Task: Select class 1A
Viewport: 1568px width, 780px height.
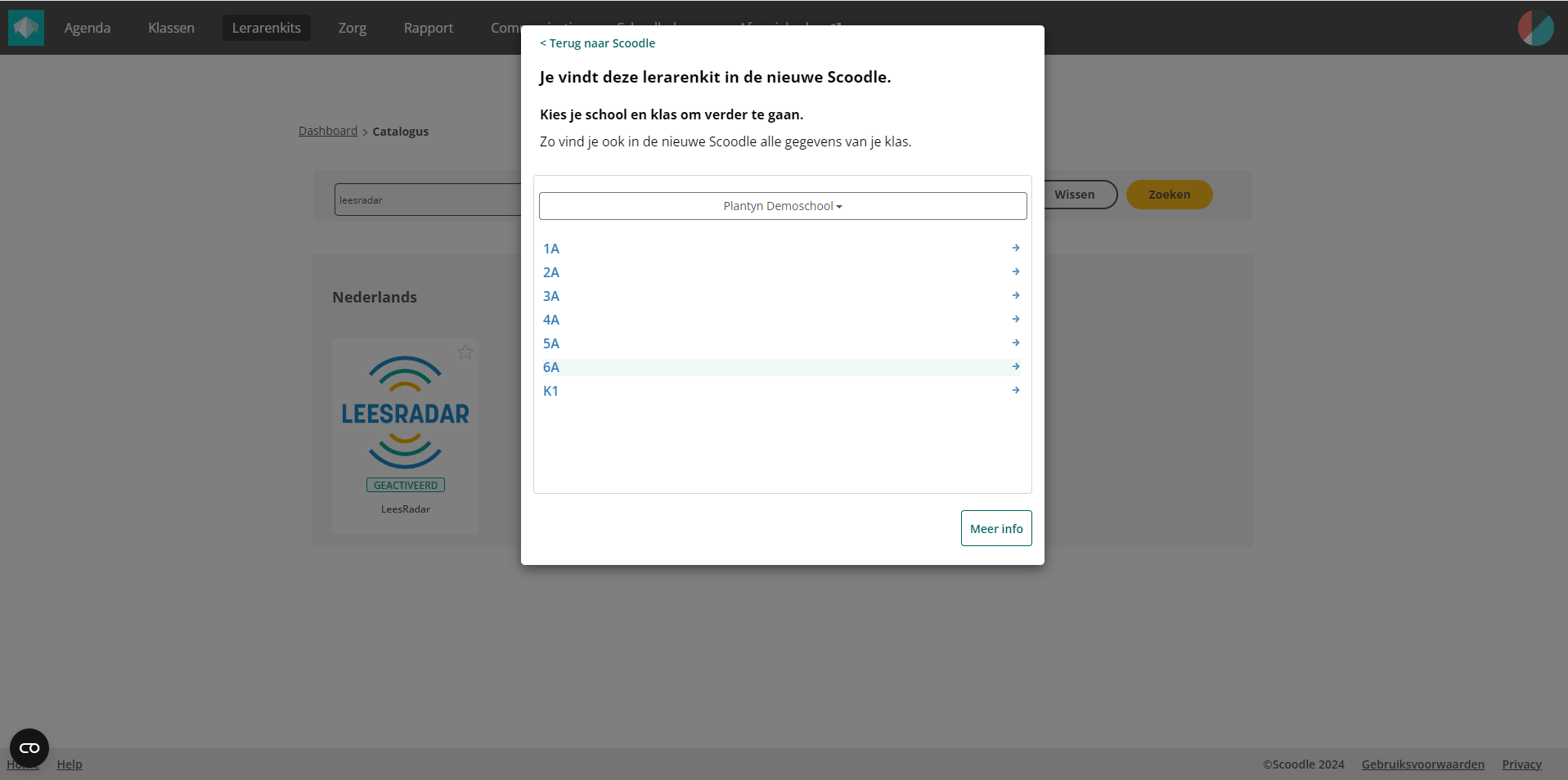Action: pyautogui.click(x=781, y=249)
